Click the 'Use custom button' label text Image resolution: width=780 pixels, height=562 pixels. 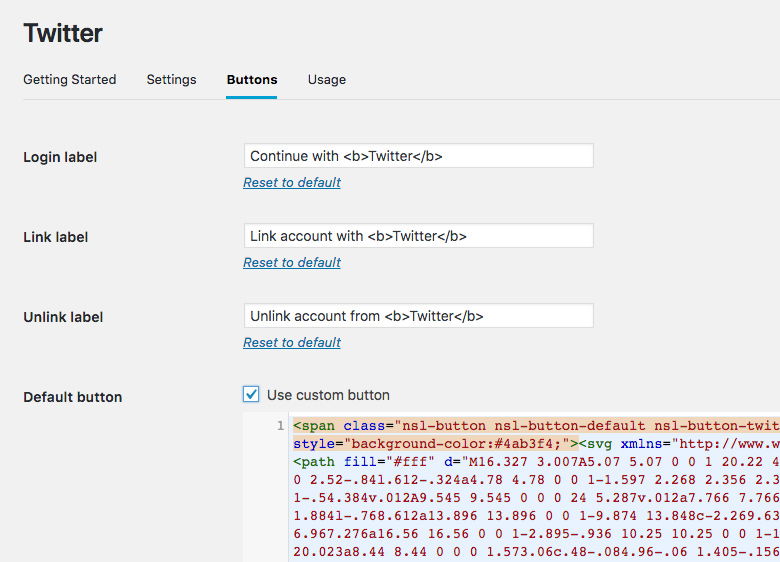pyautogui.click(x=328, y=395)
